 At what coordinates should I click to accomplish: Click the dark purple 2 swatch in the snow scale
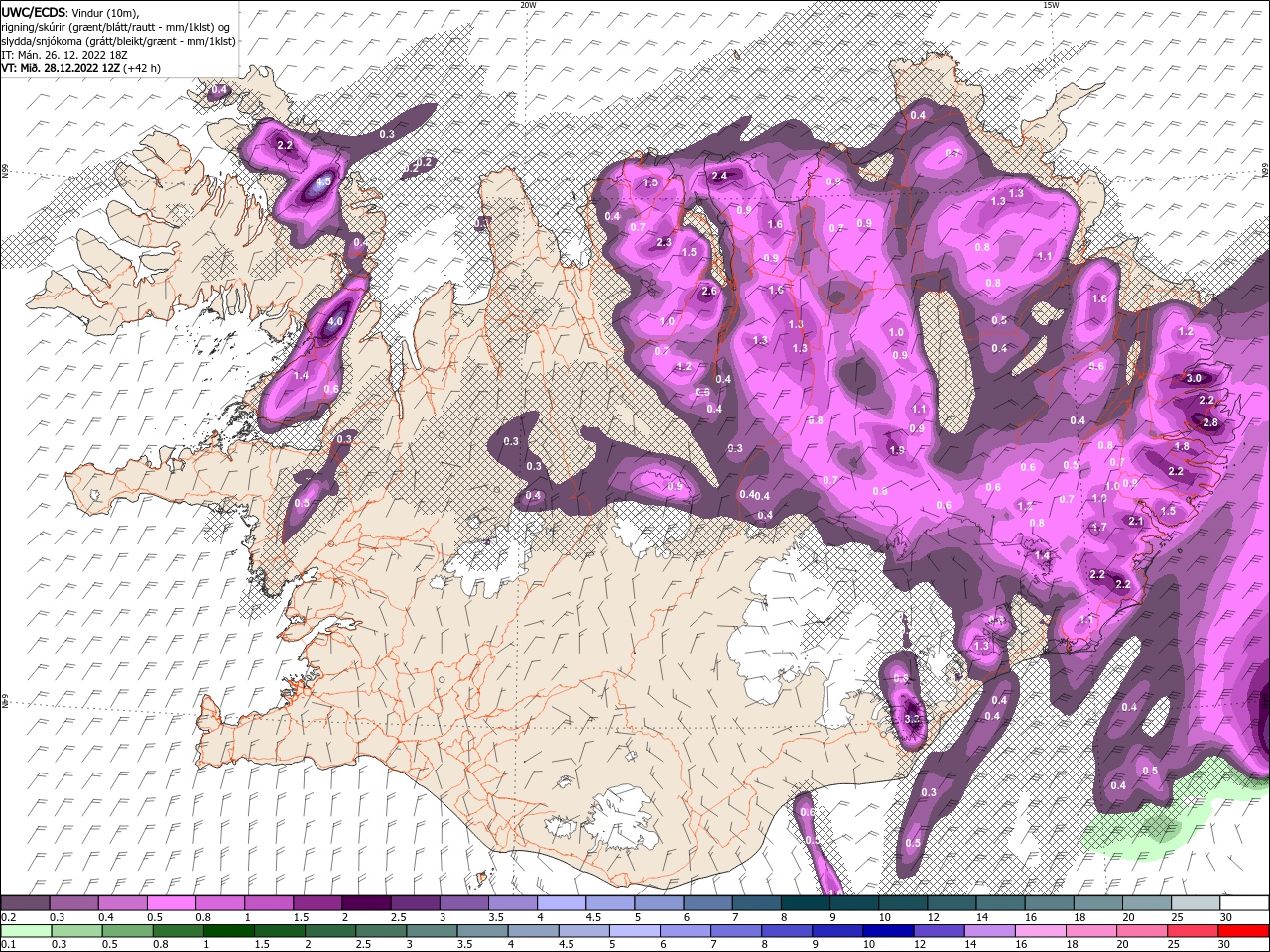(367, 903)
